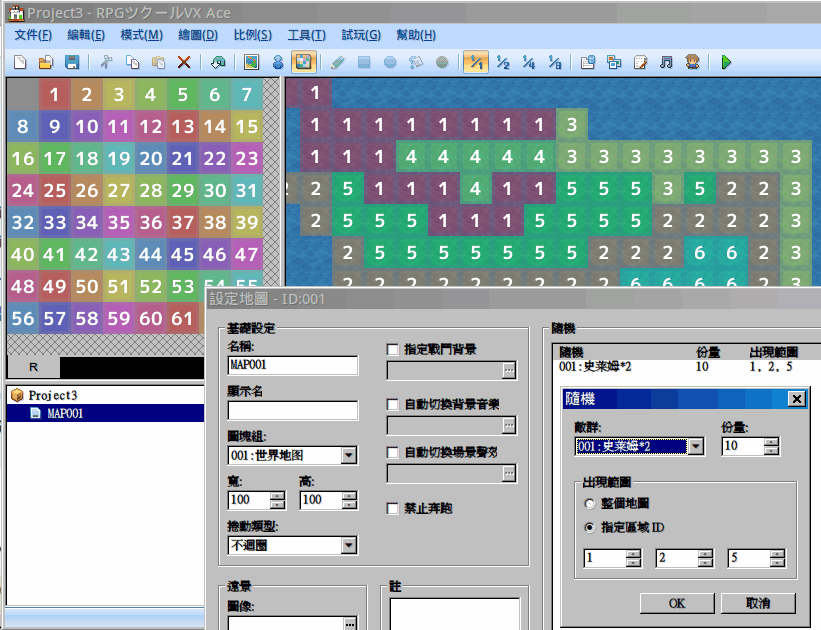Select the 指定區域 ID radio button
Screen dimensions: 821x630
[x=590, y=527]
